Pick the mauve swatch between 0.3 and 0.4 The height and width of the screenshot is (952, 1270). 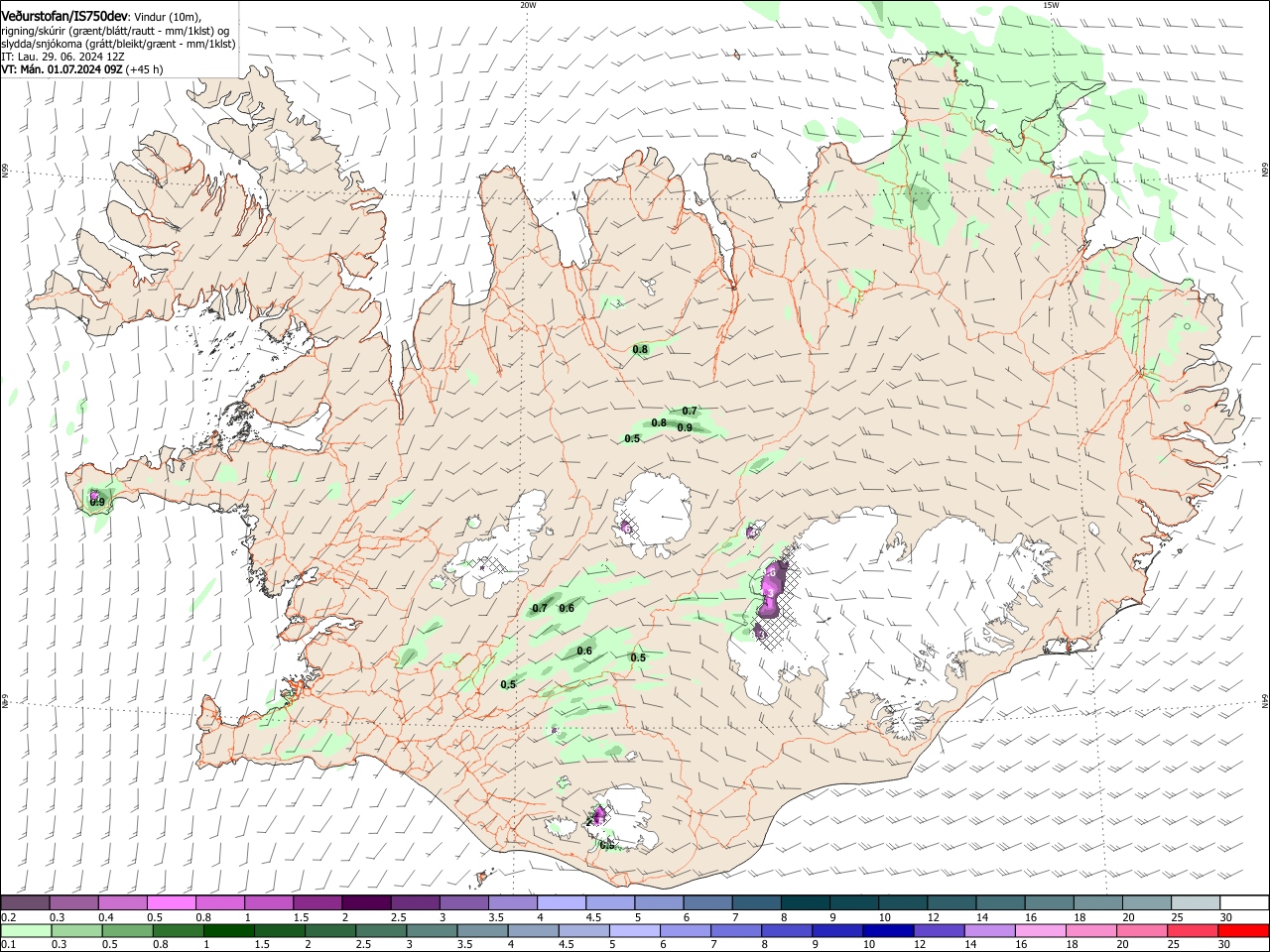(73, 903)
